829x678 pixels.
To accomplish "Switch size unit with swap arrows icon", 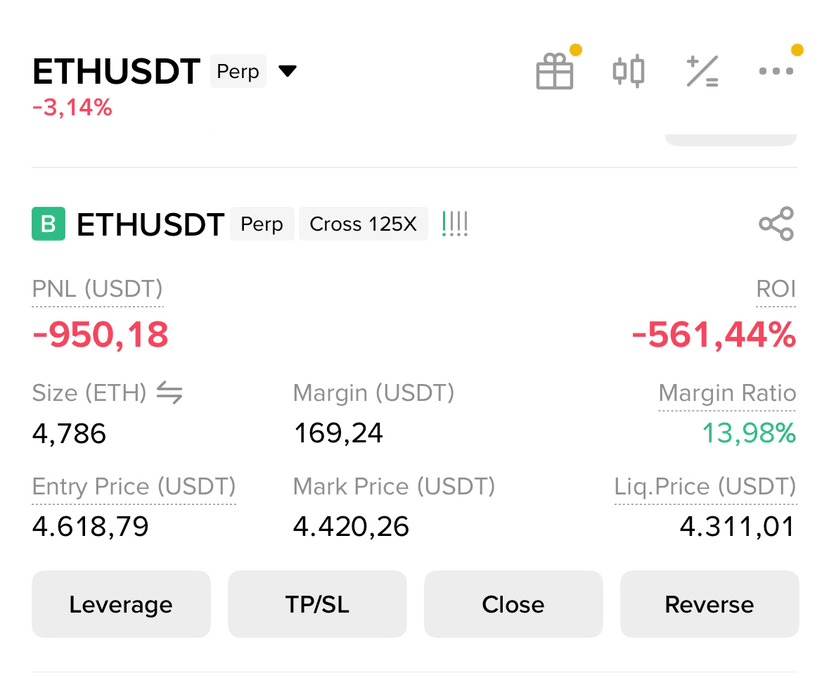I will click(170, 393).
